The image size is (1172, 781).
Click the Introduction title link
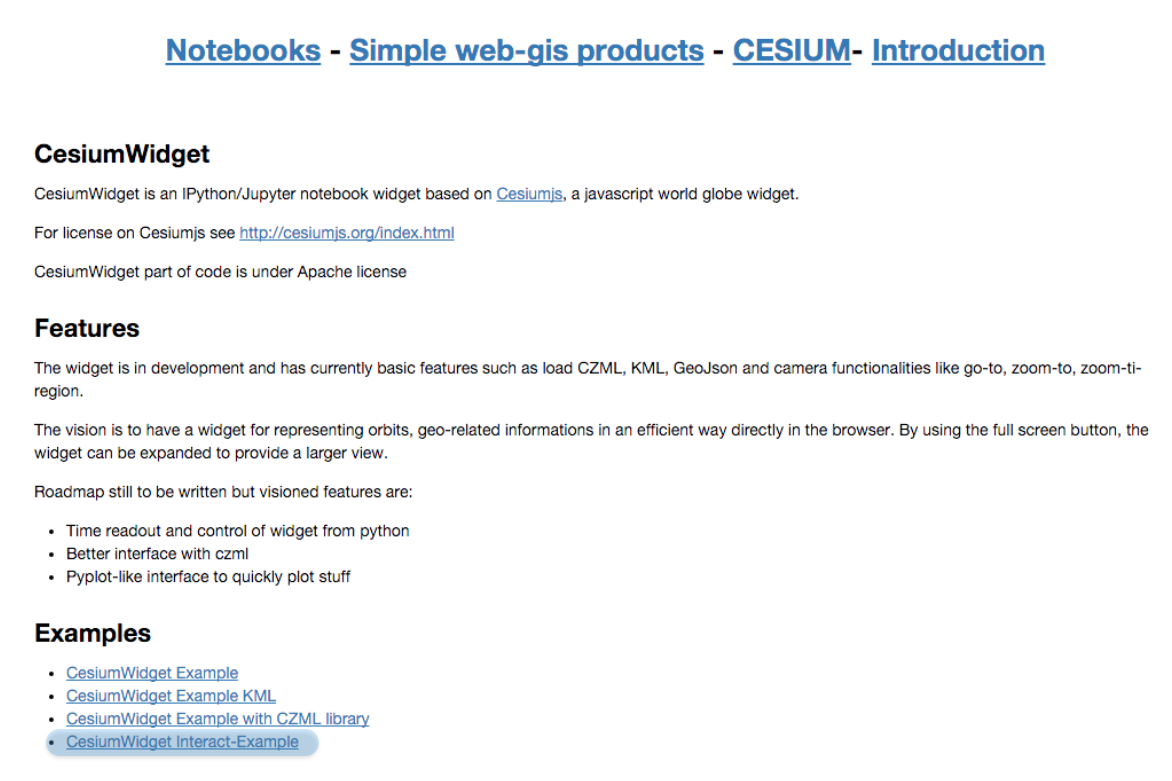958,51
